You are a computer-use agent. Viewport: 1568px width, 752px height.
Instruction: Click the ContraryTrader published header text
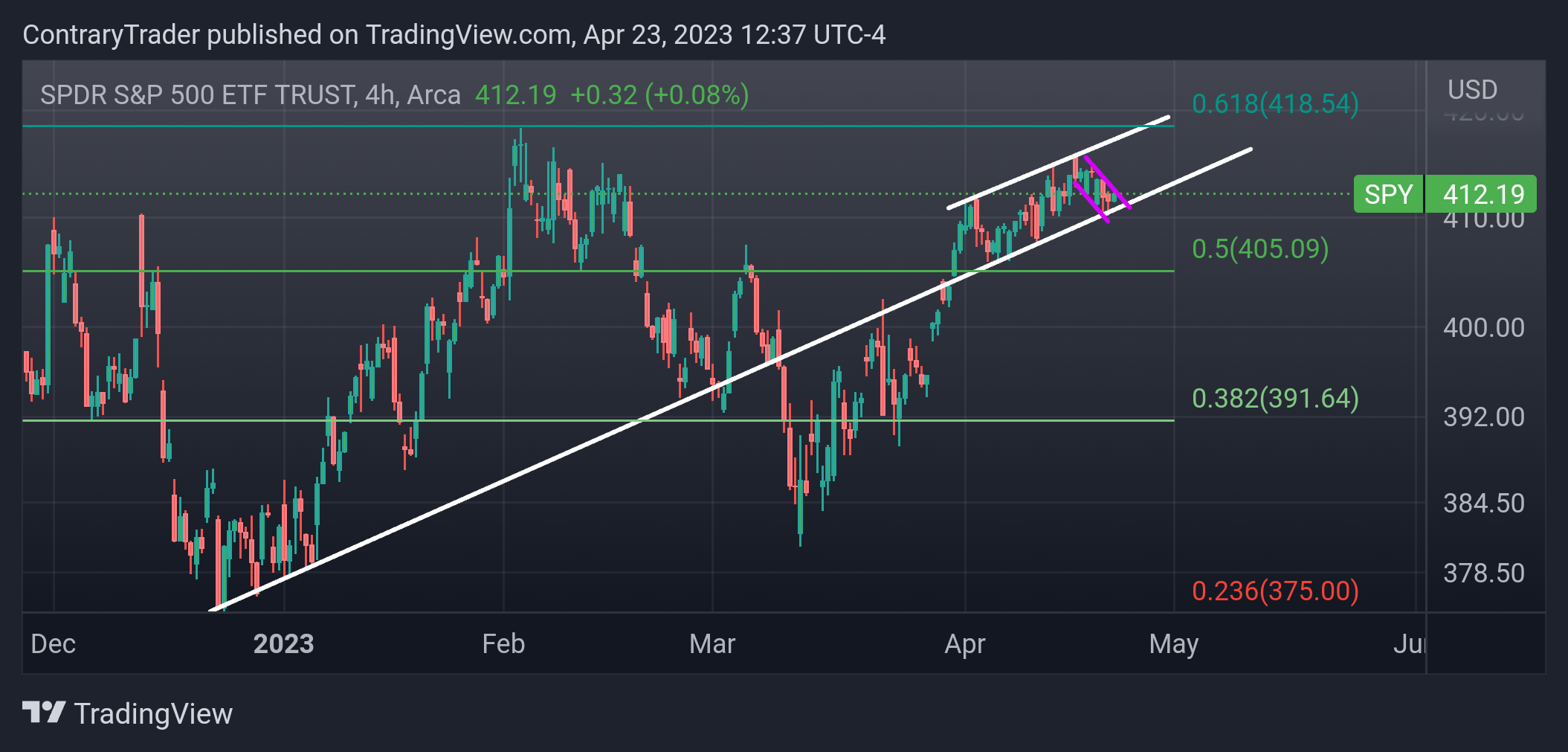coord(454,35)
